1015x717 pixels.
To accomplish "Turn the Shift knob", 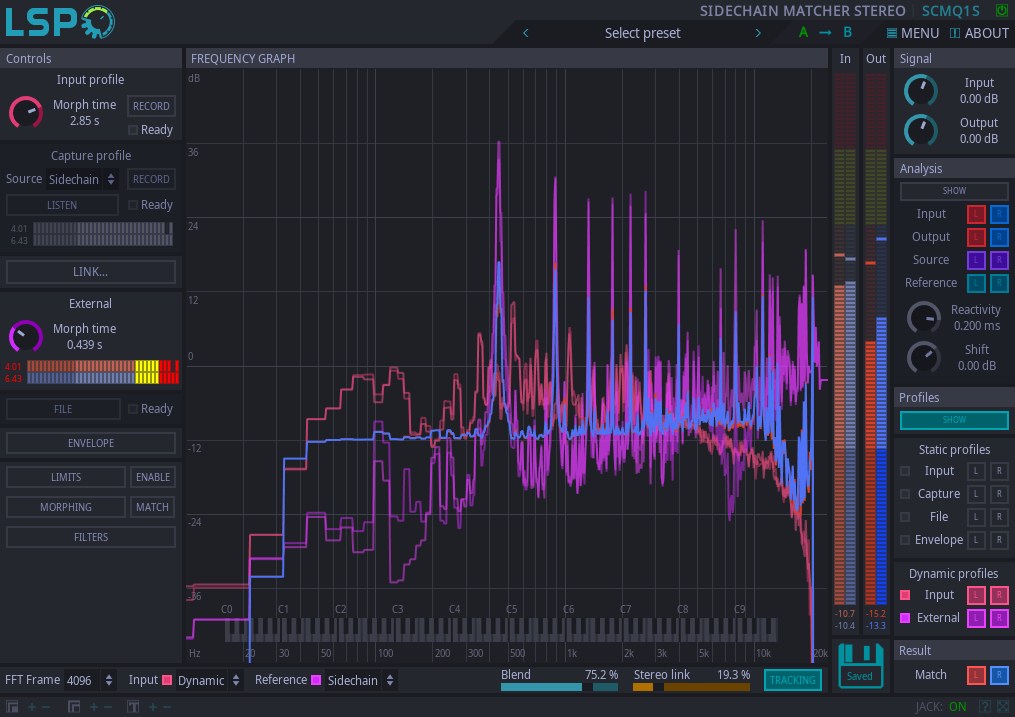I will (x=922, y=357).
